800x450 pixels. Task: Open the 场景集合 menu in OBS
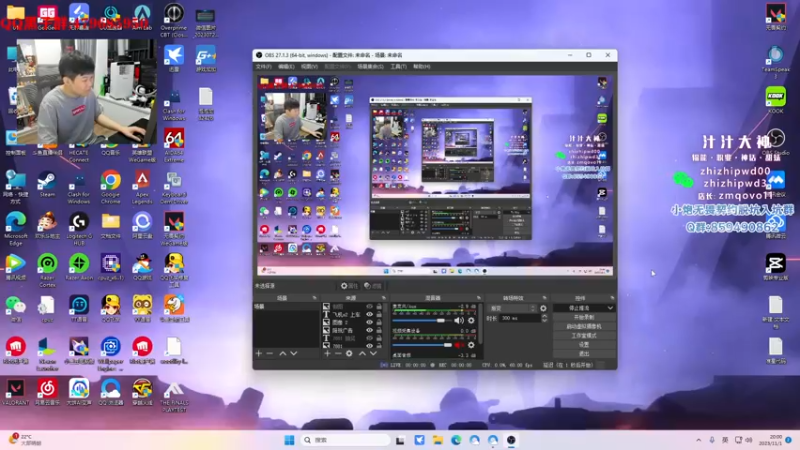click(x=370, y=67)
